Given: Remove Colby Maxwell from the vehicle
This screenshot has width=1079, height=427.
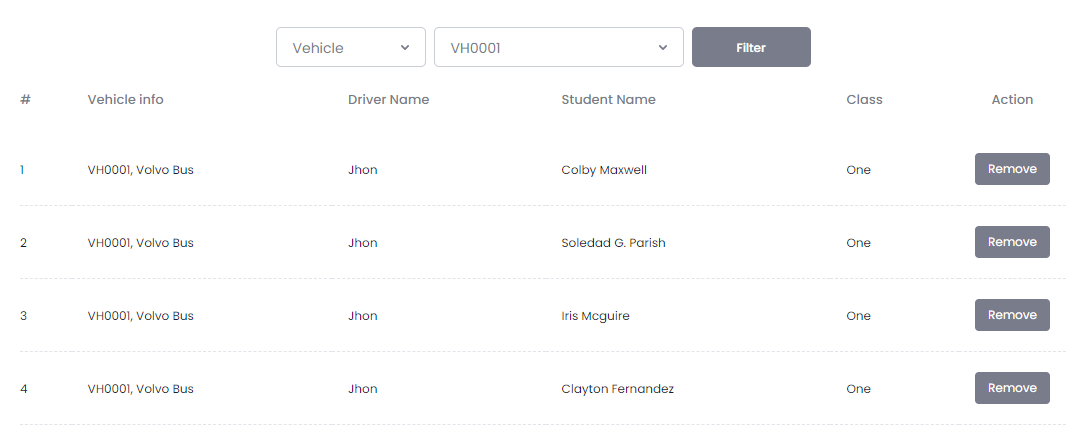Looking at the screenshot, I should pos(1012,170).
